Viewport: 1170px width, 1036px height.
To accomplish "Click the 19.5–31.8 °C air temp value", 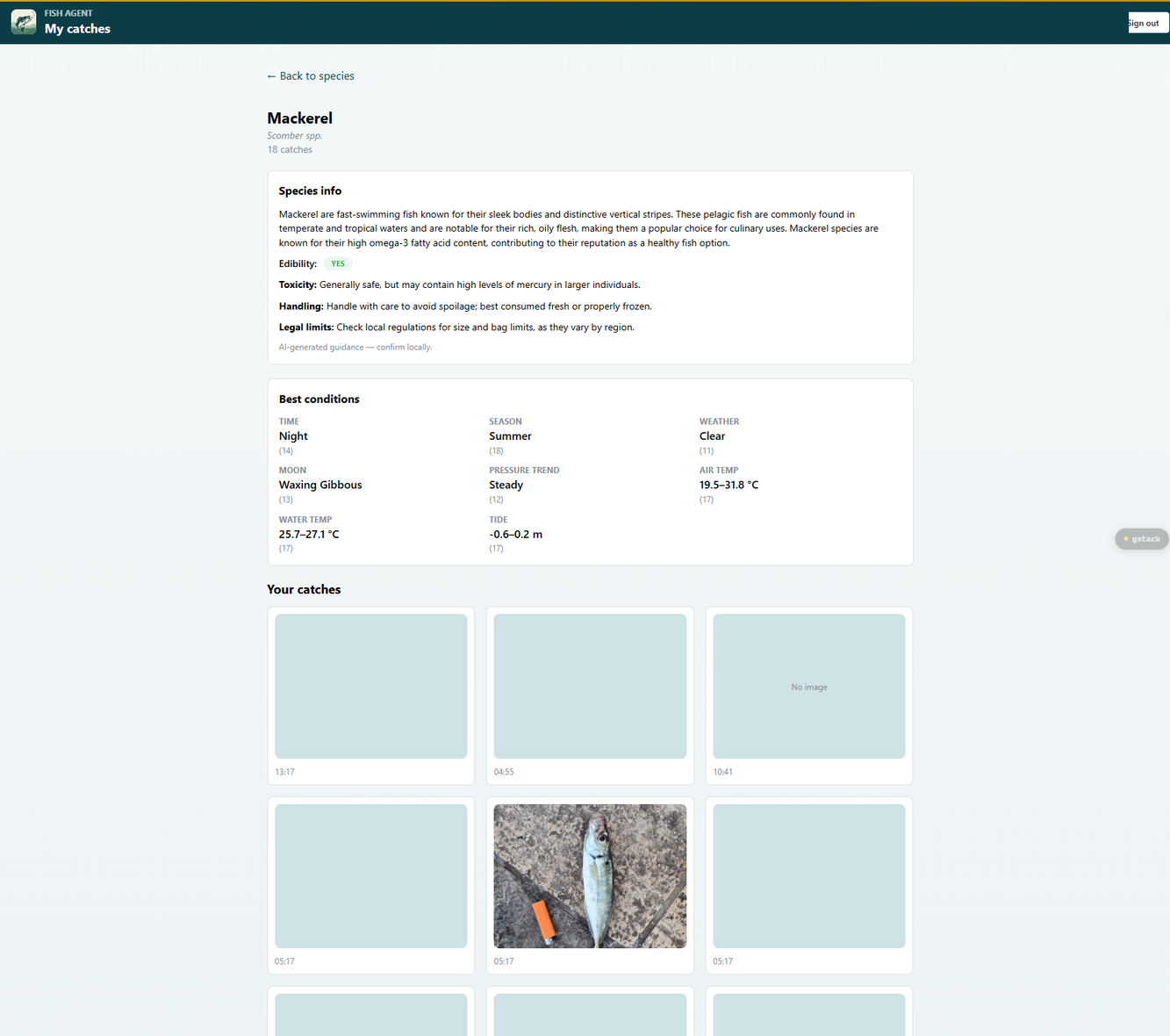I will click(x=729, y=485).
